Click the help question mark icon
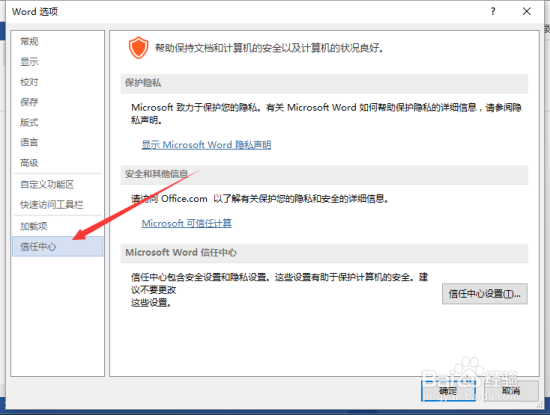This screenshot has width=550, height=415. (x=493, y=12)
